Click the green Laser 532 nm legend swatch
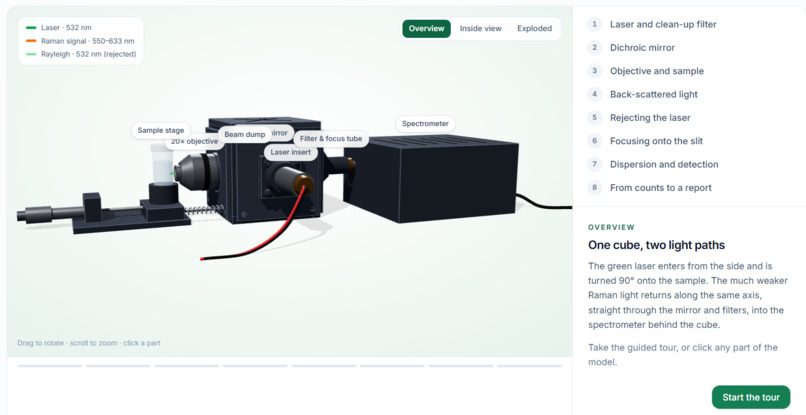The image size is (806, 415). click(x=31, y=28)
